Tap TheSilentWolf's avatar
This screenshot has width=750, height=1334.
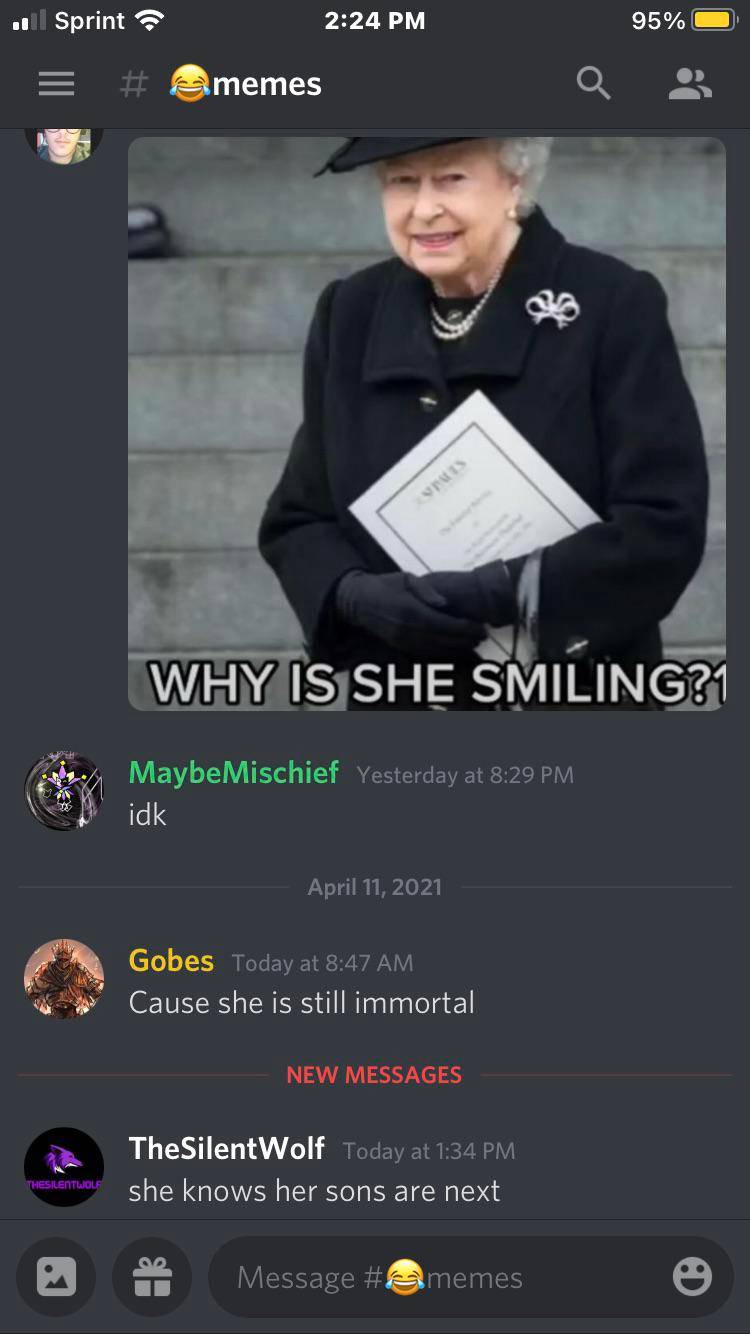tap(64, 1167)
